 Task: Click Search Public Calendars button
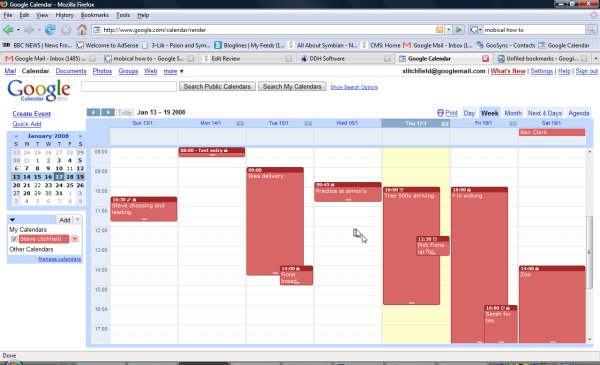pyautogui.click(x=217, y=86)
